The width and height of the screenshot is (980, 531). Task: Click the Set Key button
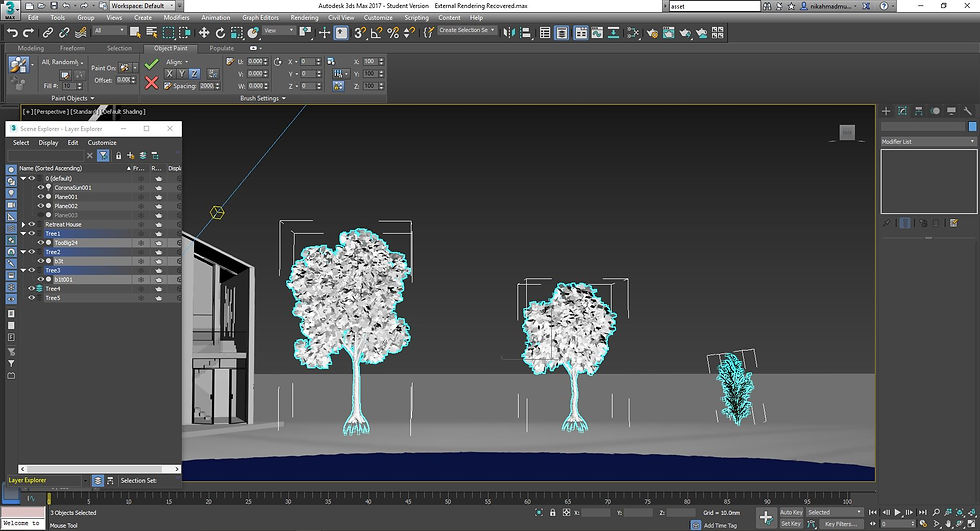click(x=791, y=524)
